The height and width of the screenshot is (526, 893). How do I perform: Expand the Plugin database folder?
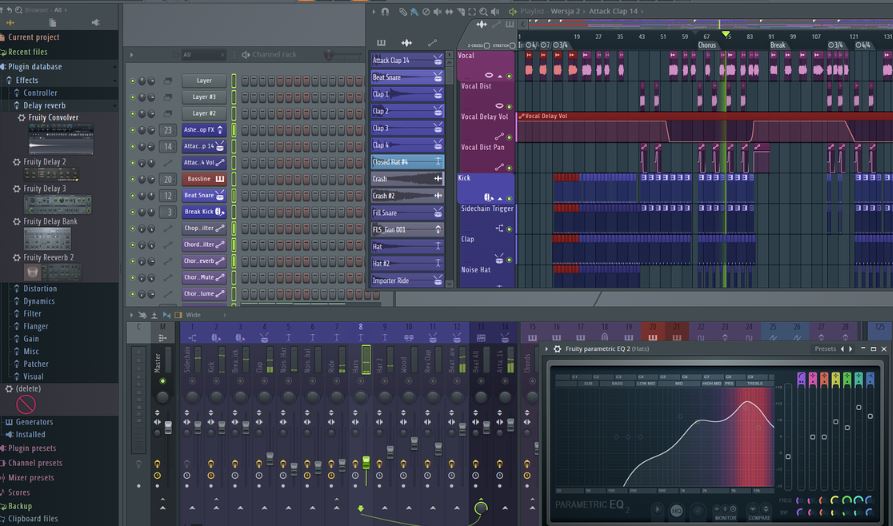(x=34, y=67)
